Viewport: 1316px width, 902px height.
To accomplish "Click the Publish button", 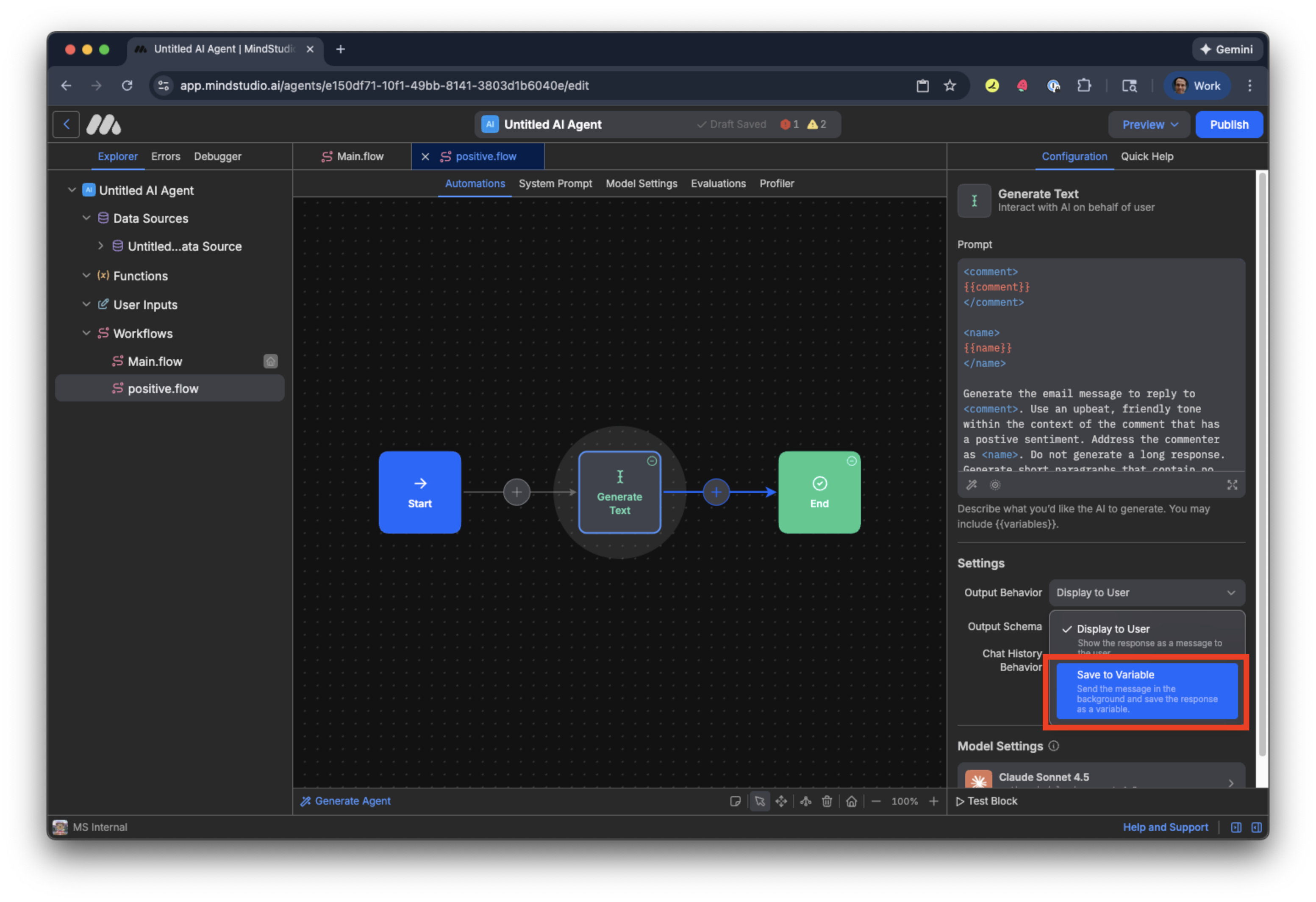I will [x=1228, y=125].
